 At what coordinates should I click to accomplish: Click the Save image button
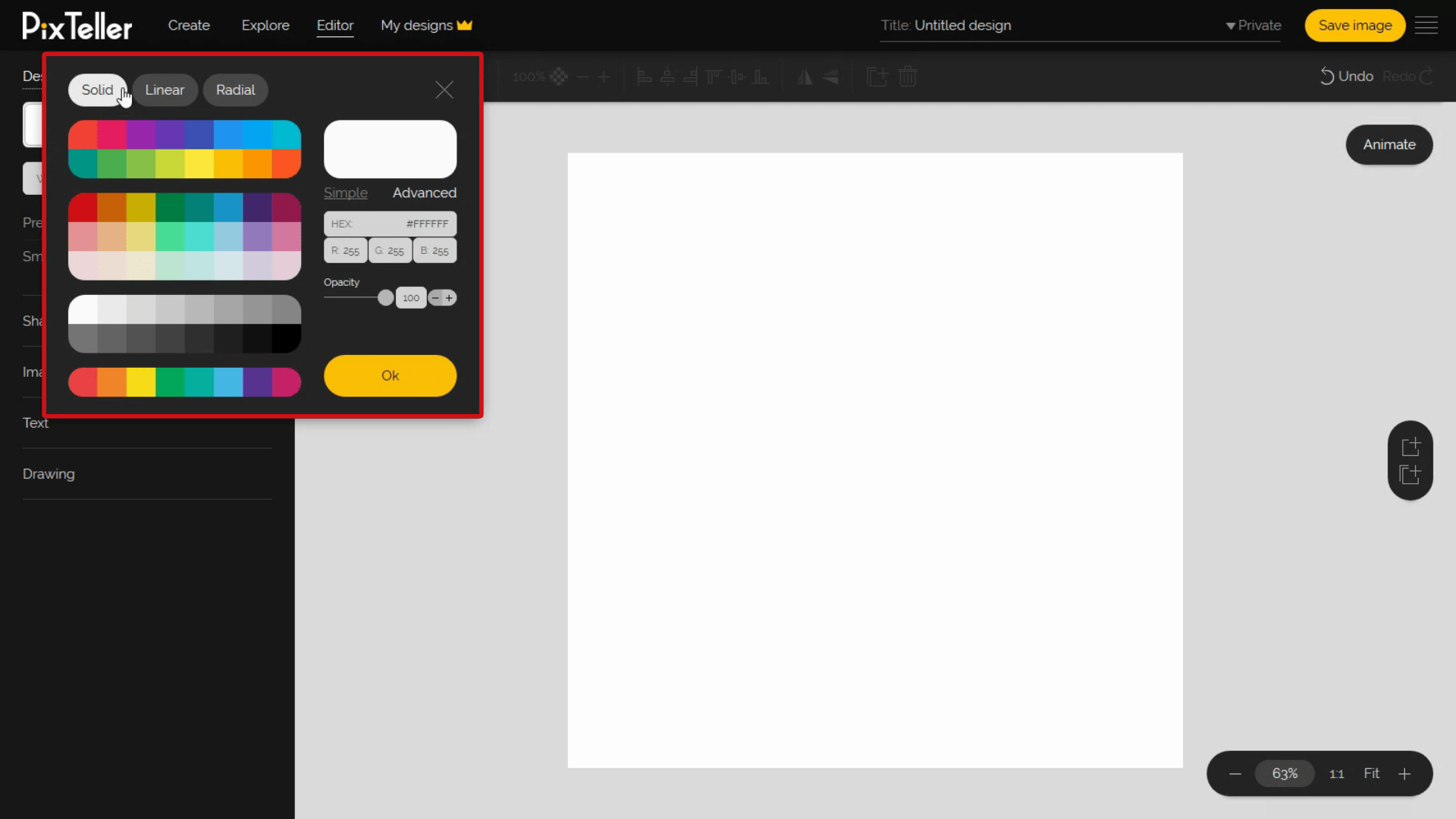1355,25
